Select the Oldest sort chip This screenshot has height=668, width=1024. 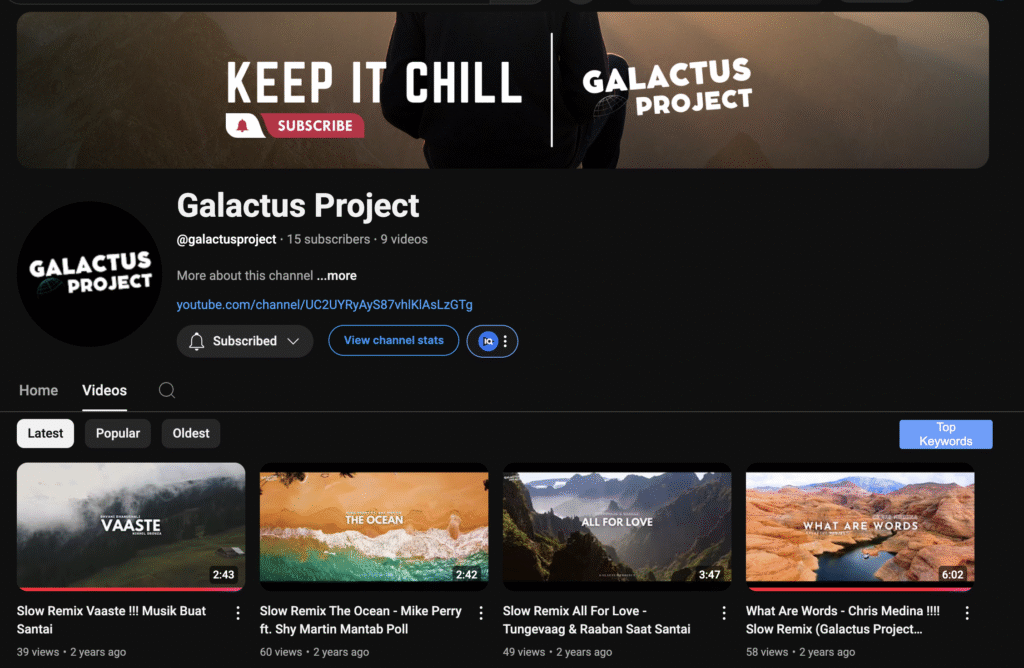tap(191, 434)
